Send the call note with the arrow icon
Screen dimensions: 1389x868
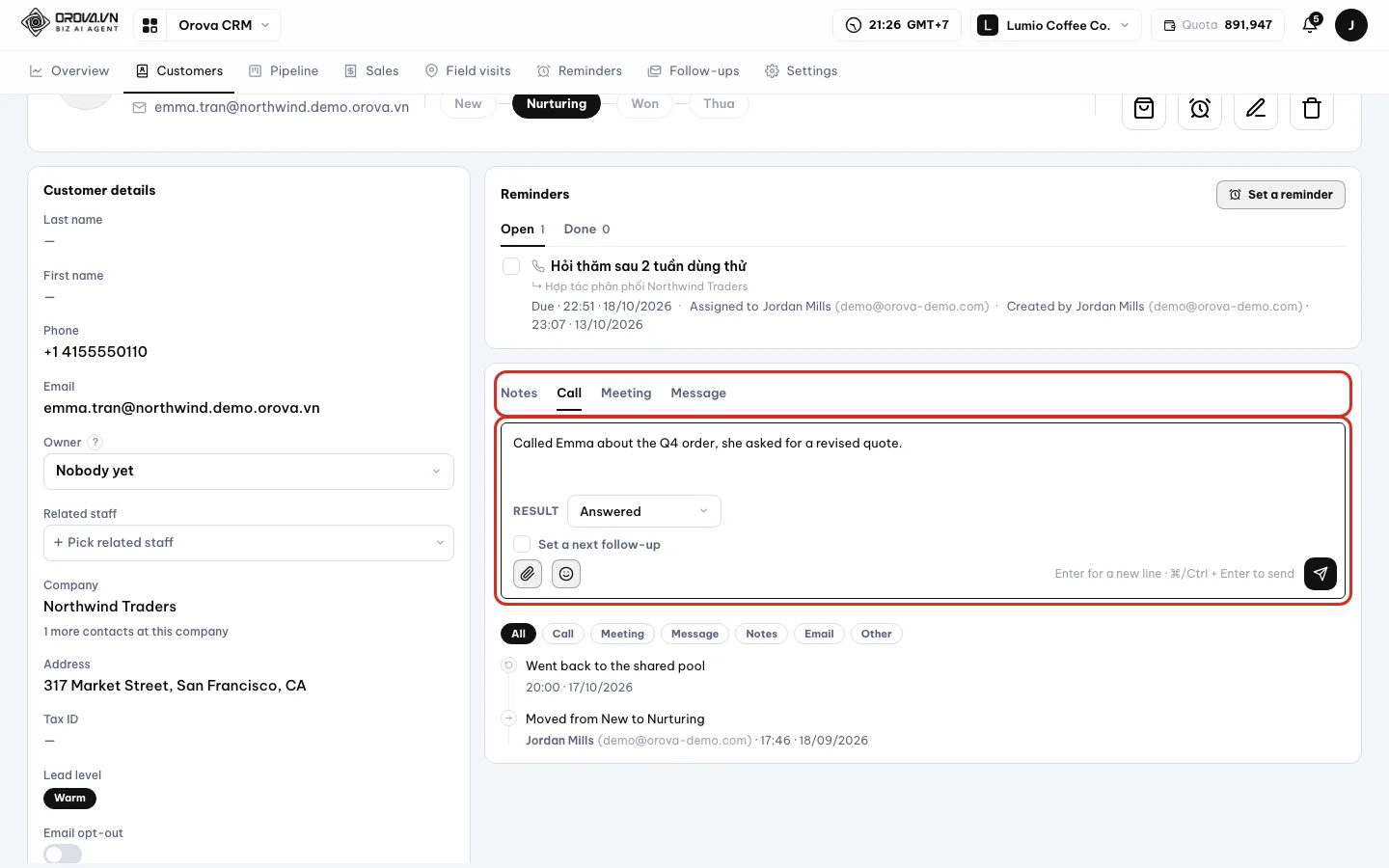coord(1321,574)
